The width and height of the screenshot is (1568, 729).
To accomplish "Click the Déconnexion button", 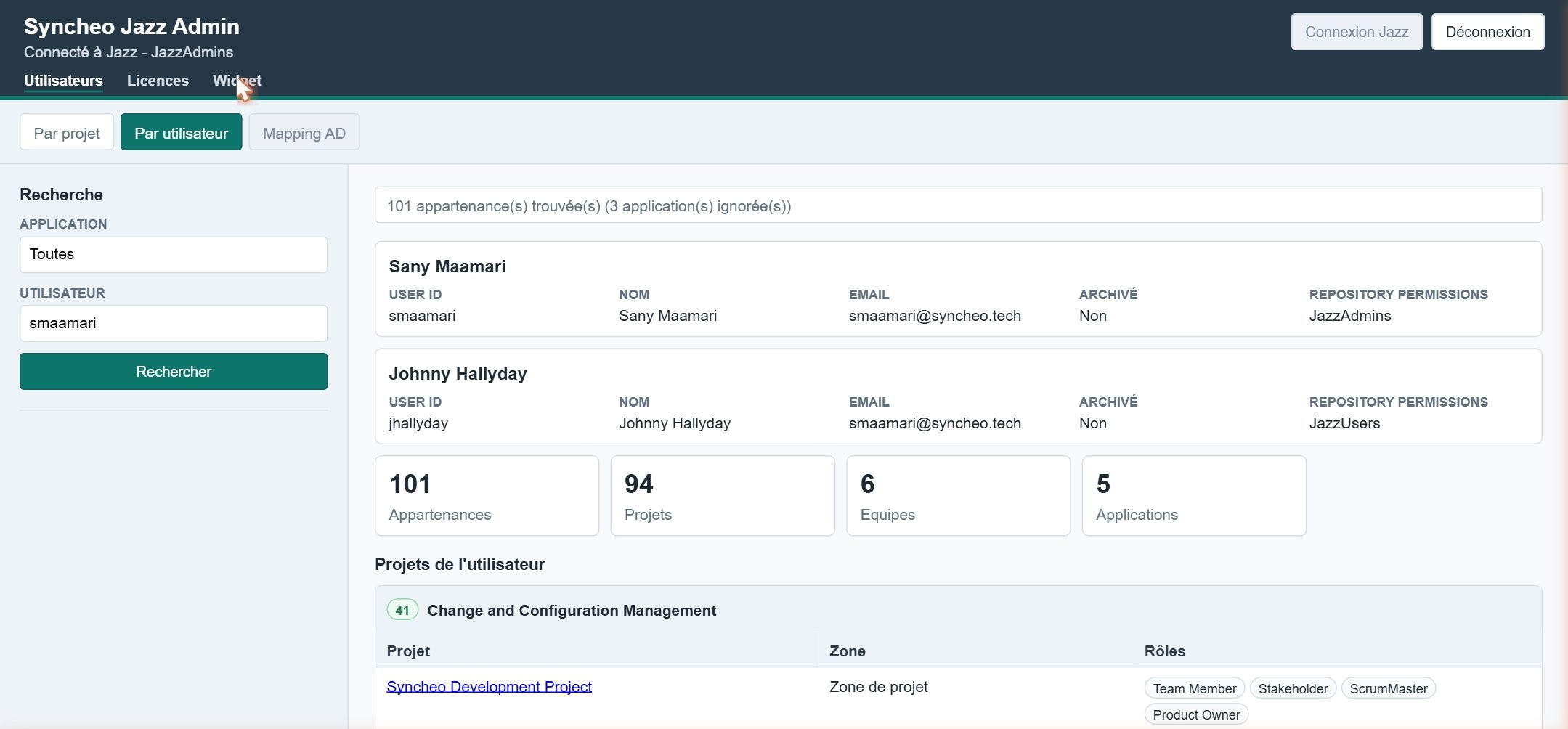I will 1487,32.
